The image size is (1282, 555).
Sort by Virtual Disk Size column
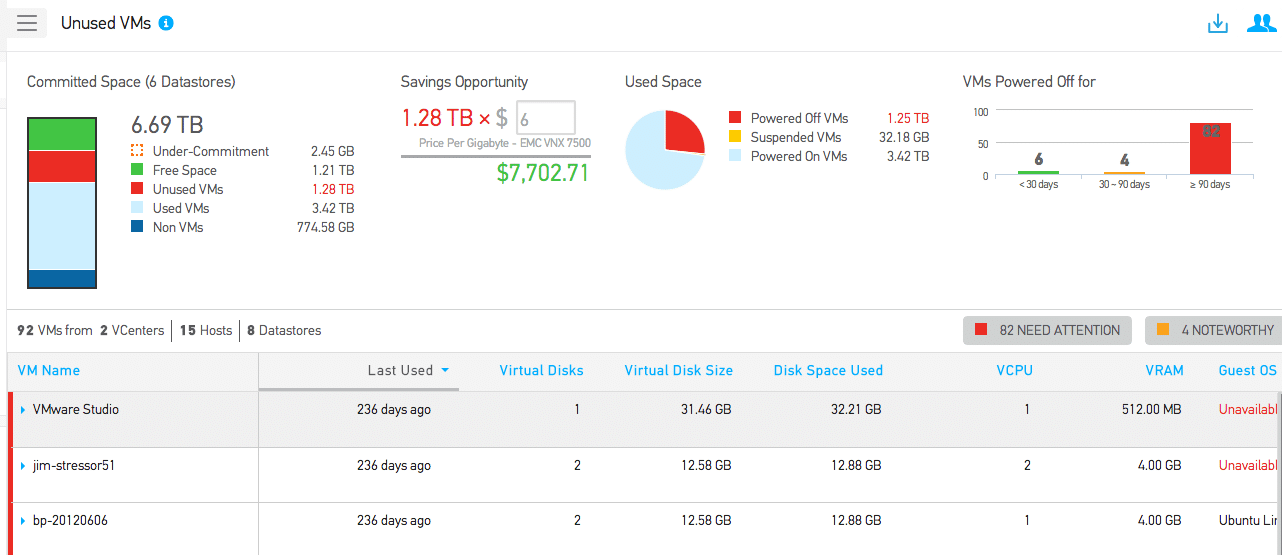coord(678,370)
